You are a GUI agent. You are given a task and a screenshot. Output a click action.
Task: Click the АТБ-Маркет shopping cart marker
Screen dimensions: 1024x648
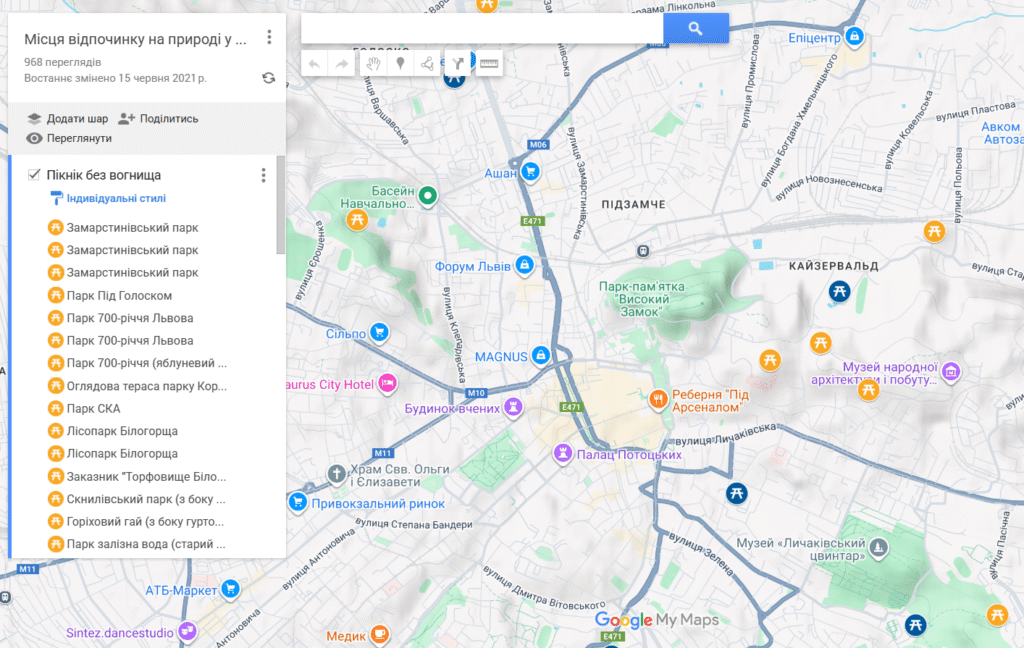coord(230,589)
